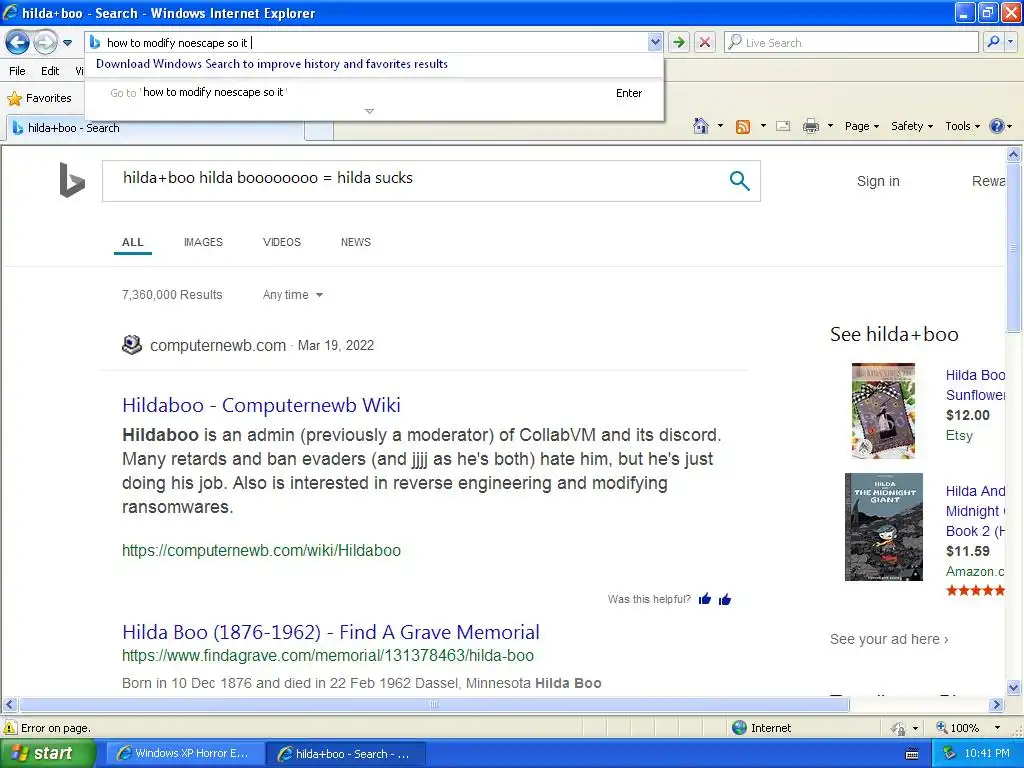Open computernewb.com/wiki/Hildaboo URL link

(x=261, y=551)
